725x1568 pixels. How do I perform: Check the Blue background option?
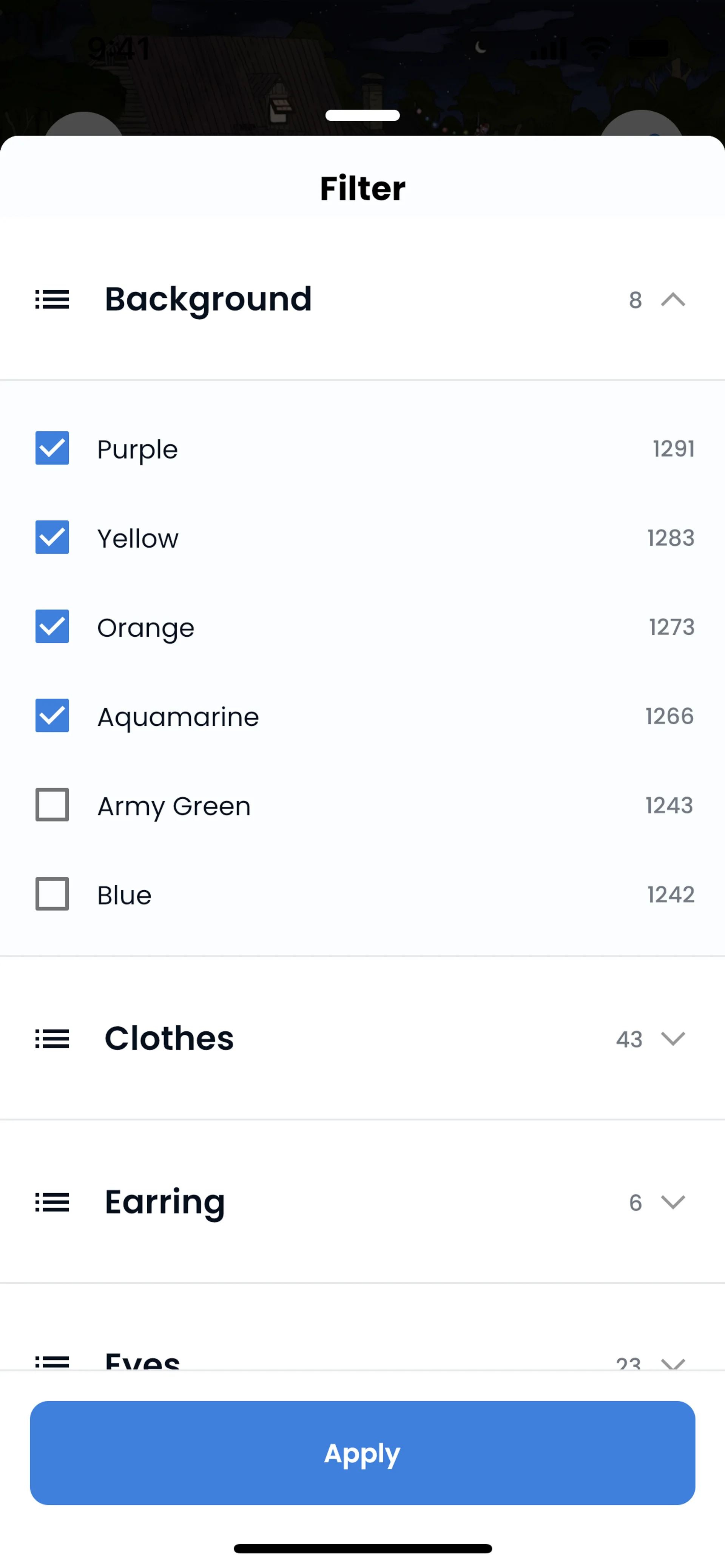[x=52, y=894]
